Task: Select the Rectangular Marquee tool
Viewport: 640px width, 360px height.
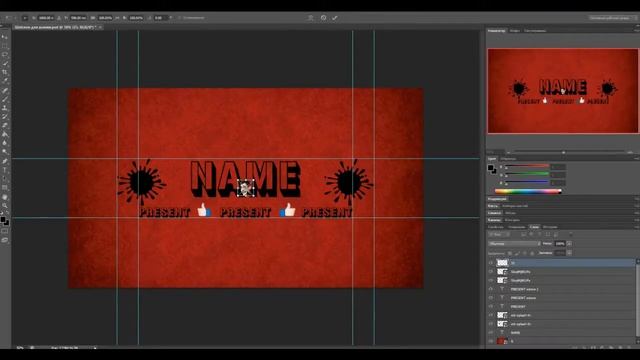Action: [5, 46]
